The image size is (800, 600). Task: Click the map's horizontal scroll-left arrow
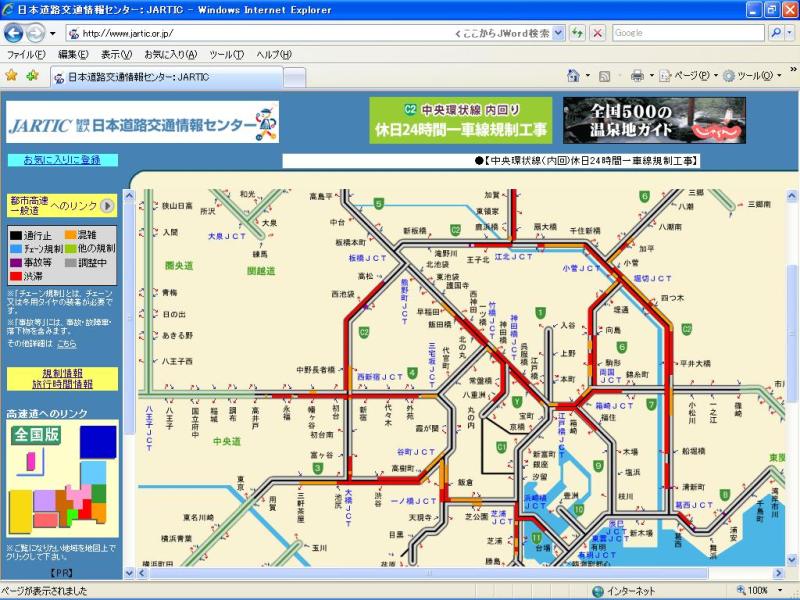pos(143,573)
